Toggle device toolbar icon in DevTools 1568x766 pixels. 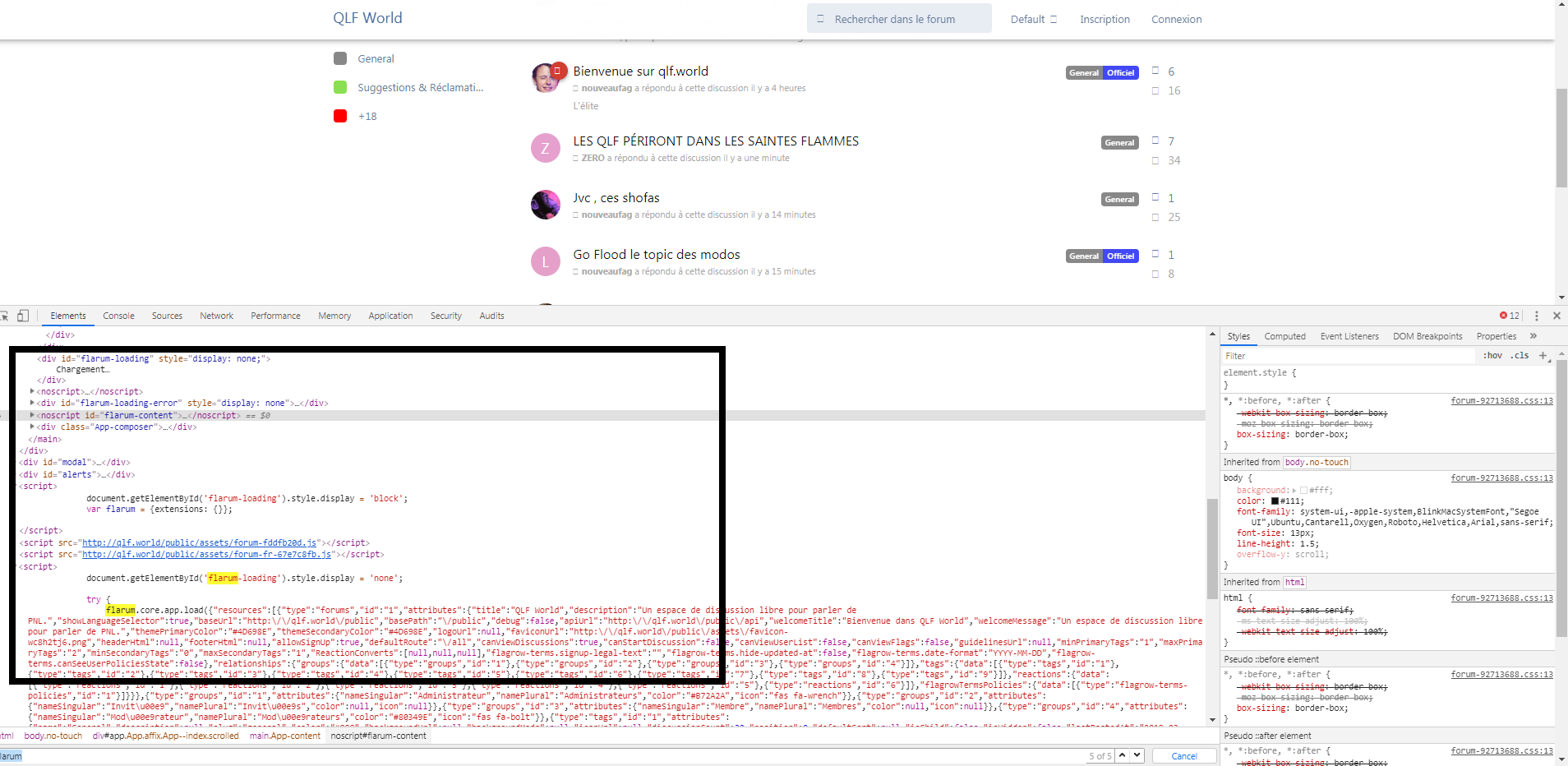tap(23, 316)
